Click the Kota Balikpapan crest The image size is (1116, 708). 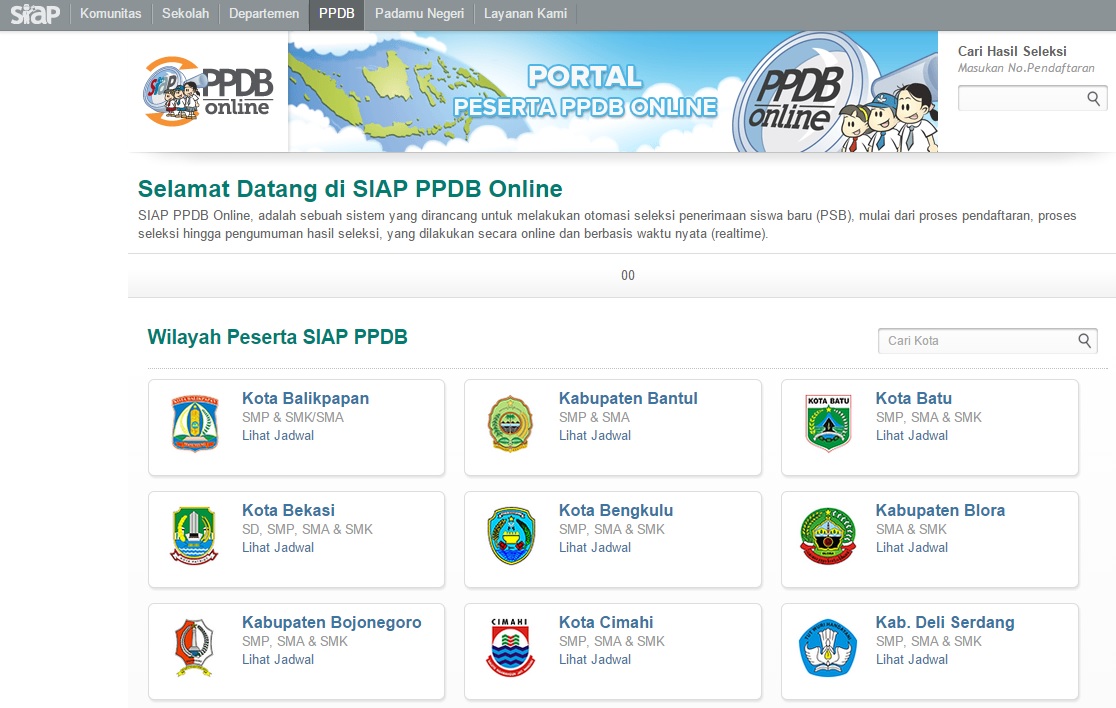(x=194, y=424)
